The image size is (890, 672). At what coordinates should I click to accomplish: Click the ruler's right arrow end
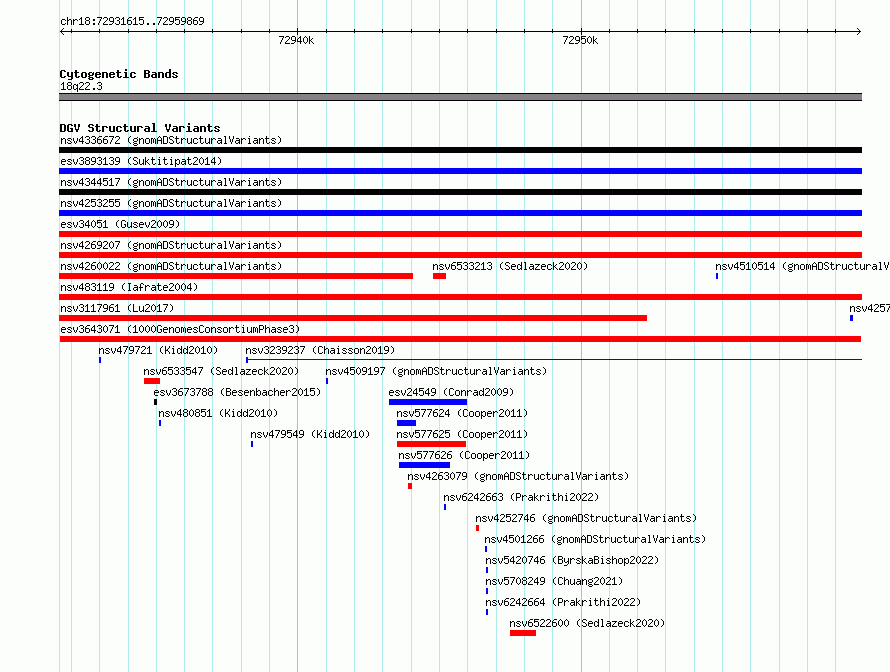click(x=859, y=32)
